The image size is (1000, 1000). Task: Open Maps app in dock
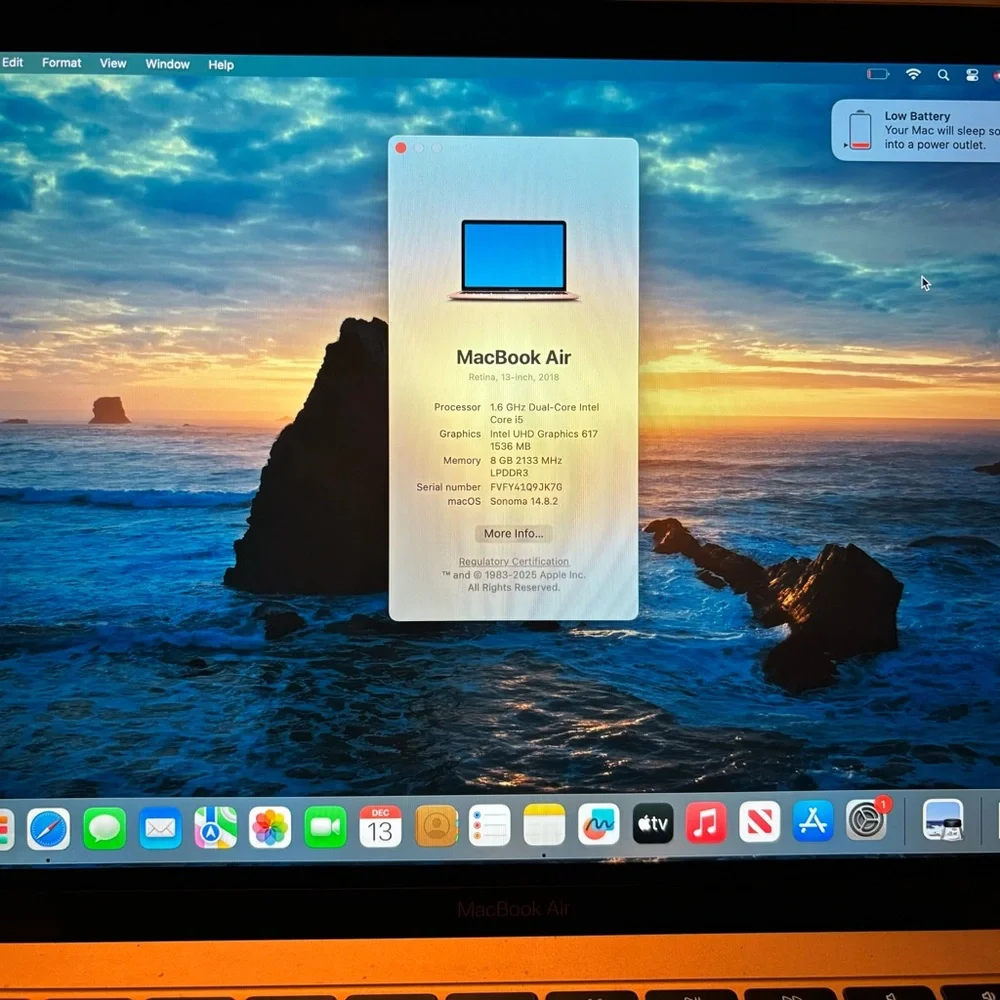click(x=216, y=828)
